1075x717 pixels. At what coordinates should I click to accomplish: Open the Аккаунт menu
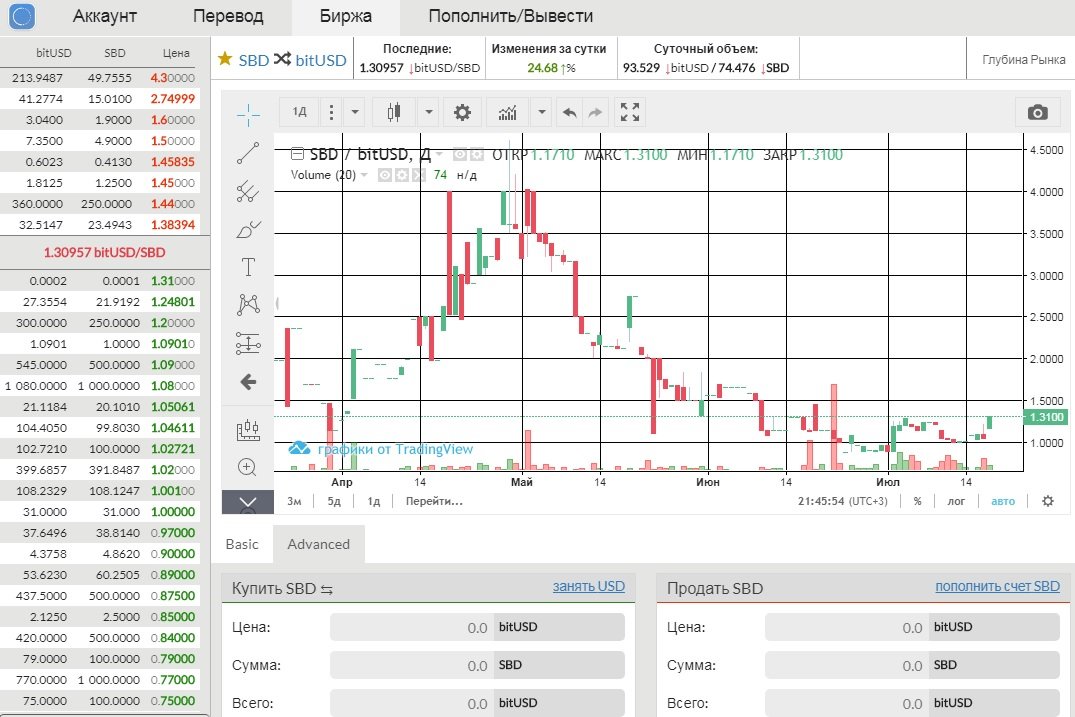[x=105, y=16]
